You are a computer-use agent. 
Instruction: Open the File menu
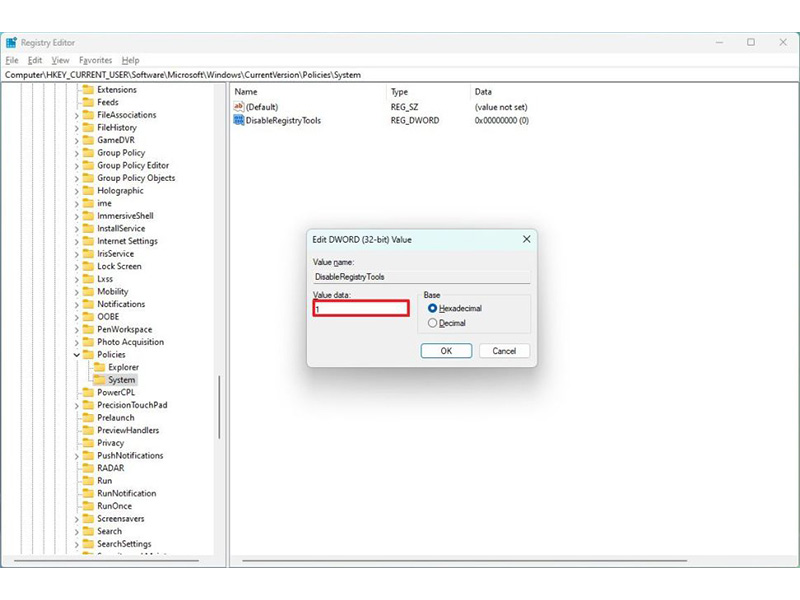12,60
